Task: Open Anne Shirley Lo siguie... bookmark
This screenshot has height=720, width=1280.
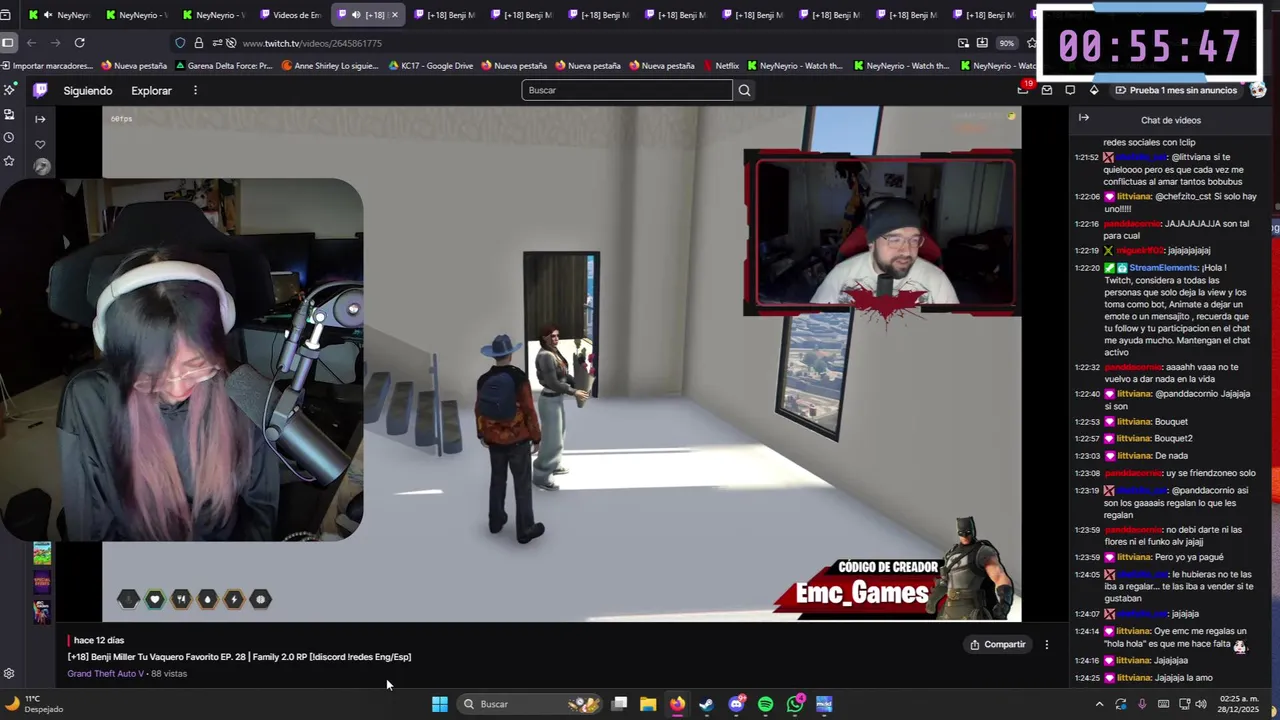Action: (330, 66)
